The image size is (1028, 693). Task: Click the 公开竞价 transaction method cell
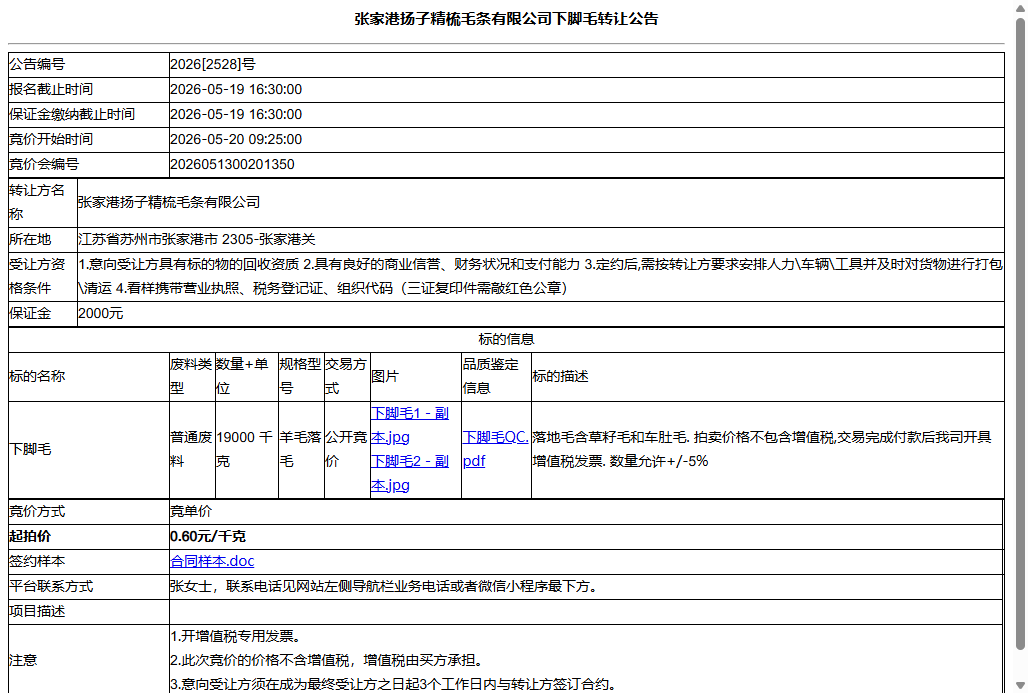pos(347,450)
